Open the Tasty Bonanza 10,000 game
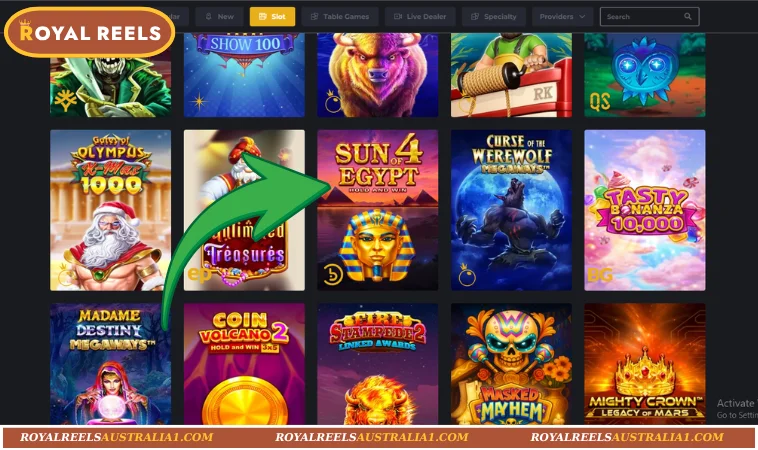 pyautogui.click(x=644, y=210)
